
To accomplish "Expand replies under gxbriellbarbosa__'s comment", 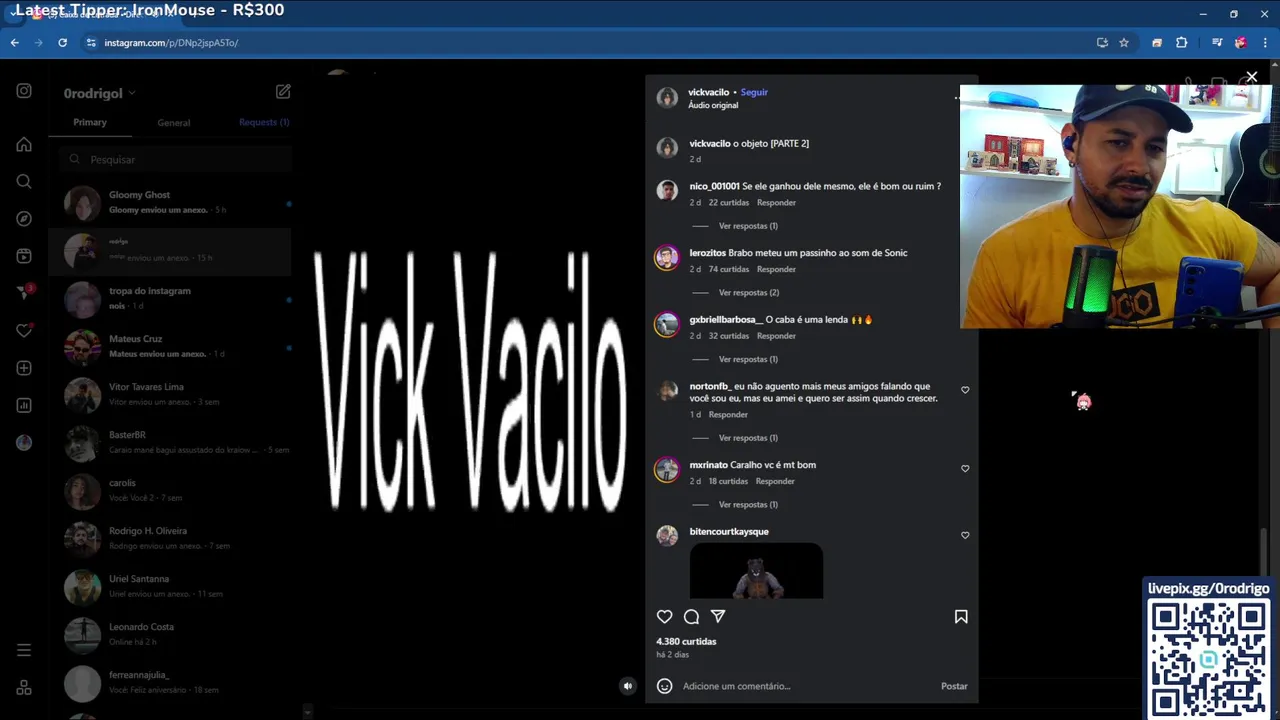I will pos(748,359).
